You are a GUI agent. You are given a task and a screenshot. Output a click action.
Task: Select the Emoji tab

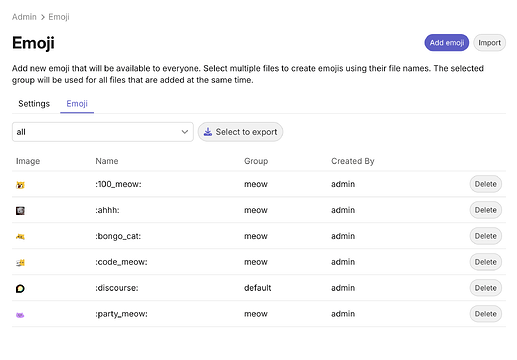tap(77, 104)
